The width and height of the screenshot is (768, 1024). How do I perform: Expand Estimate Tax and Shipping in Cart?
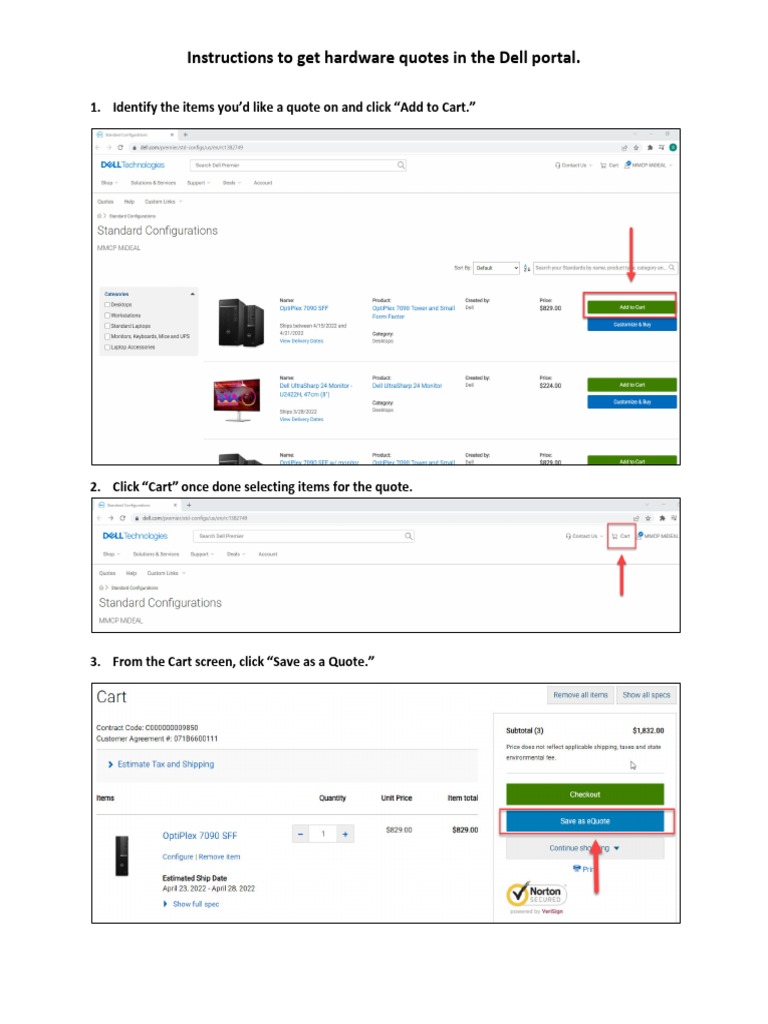161,764
